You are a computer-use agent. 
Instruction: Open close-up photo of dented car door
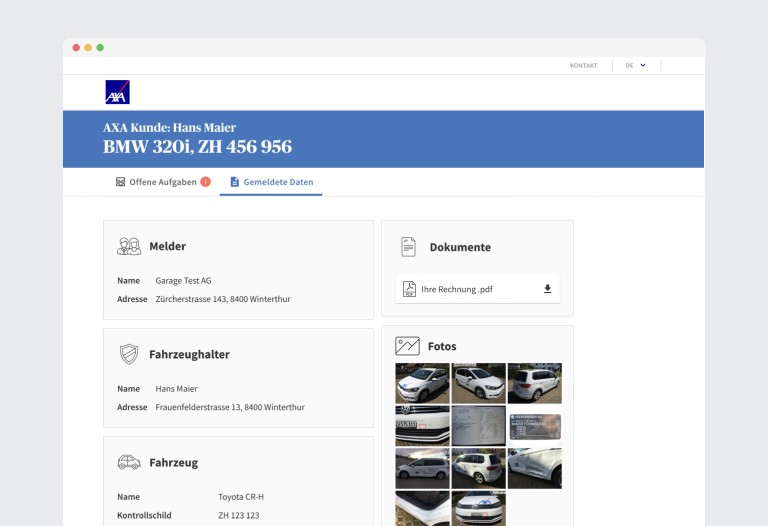coord(535,468)
